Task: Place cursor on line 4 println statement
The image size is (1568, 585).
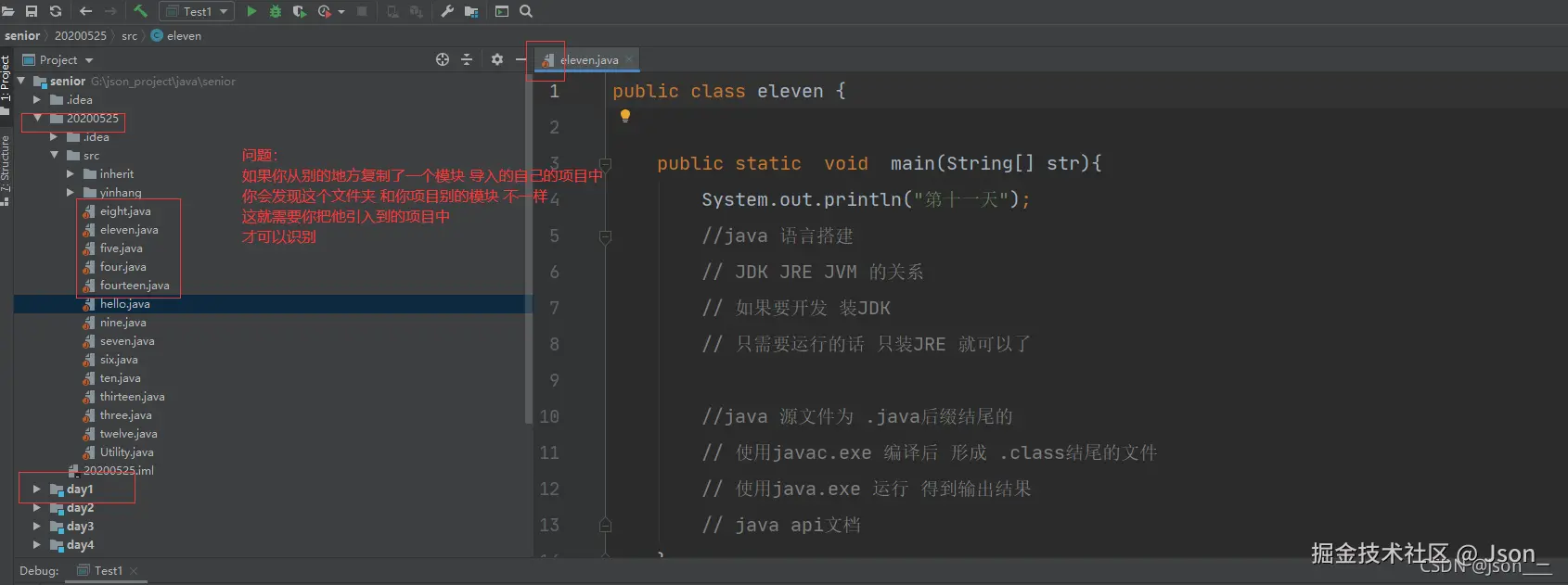Action: [865, 199]
